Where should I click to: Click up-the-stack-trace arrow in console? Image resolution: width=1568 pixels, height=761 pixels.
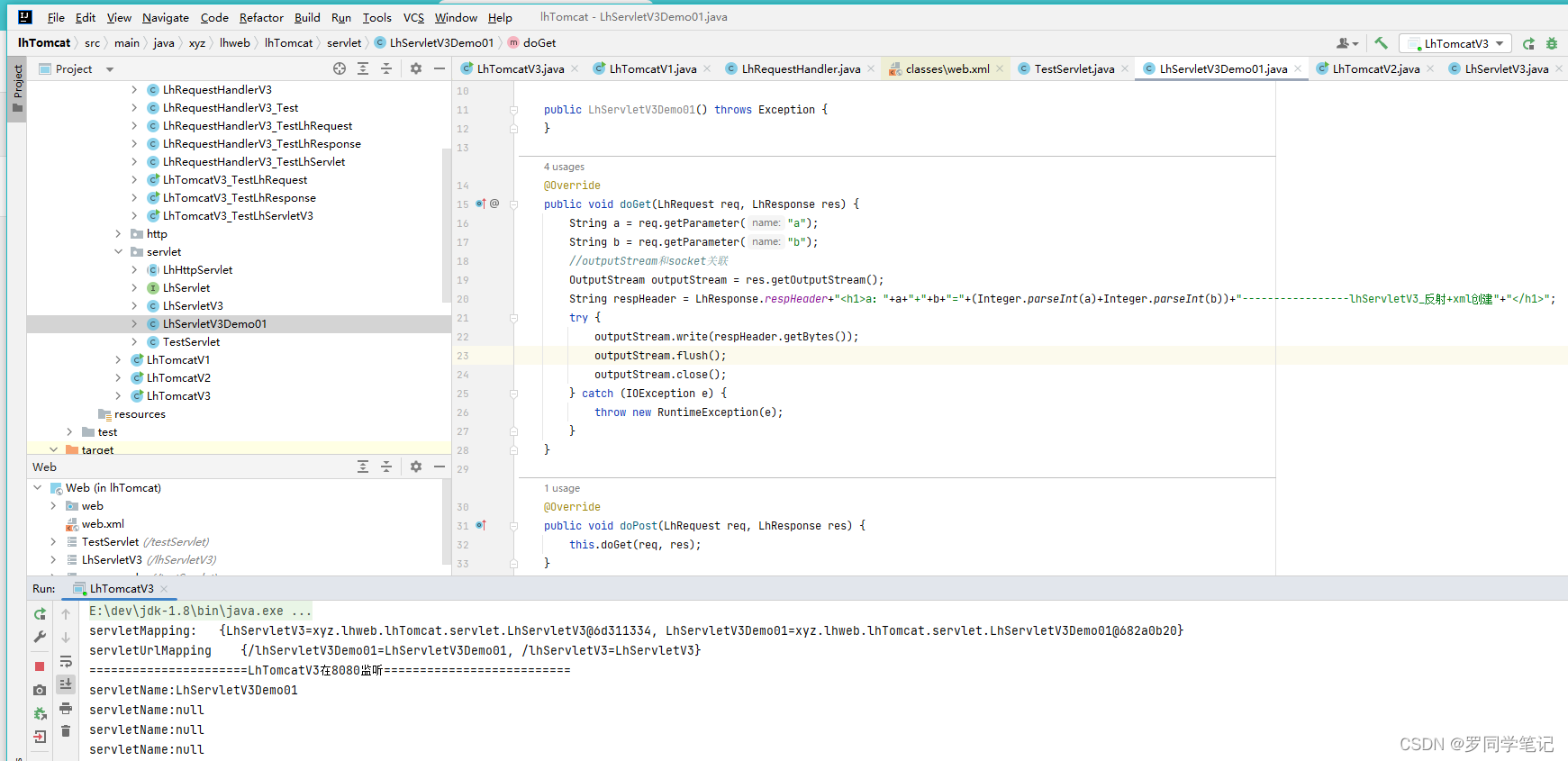point(66,613)
